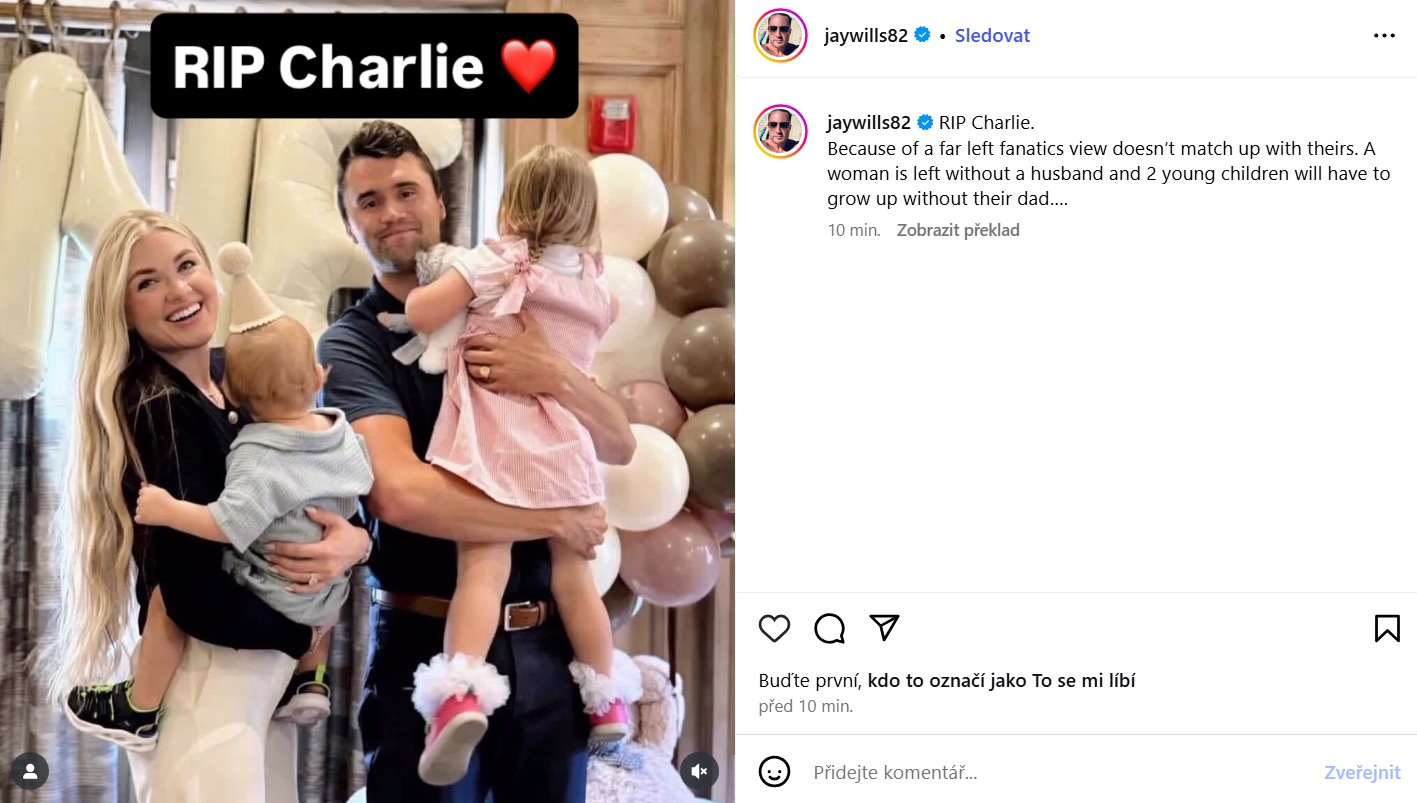Image resolution: width=1417 pixels, height=803 pixels.
Task: Show tagged people icon on the video
Action: click(x=30, y=771)
